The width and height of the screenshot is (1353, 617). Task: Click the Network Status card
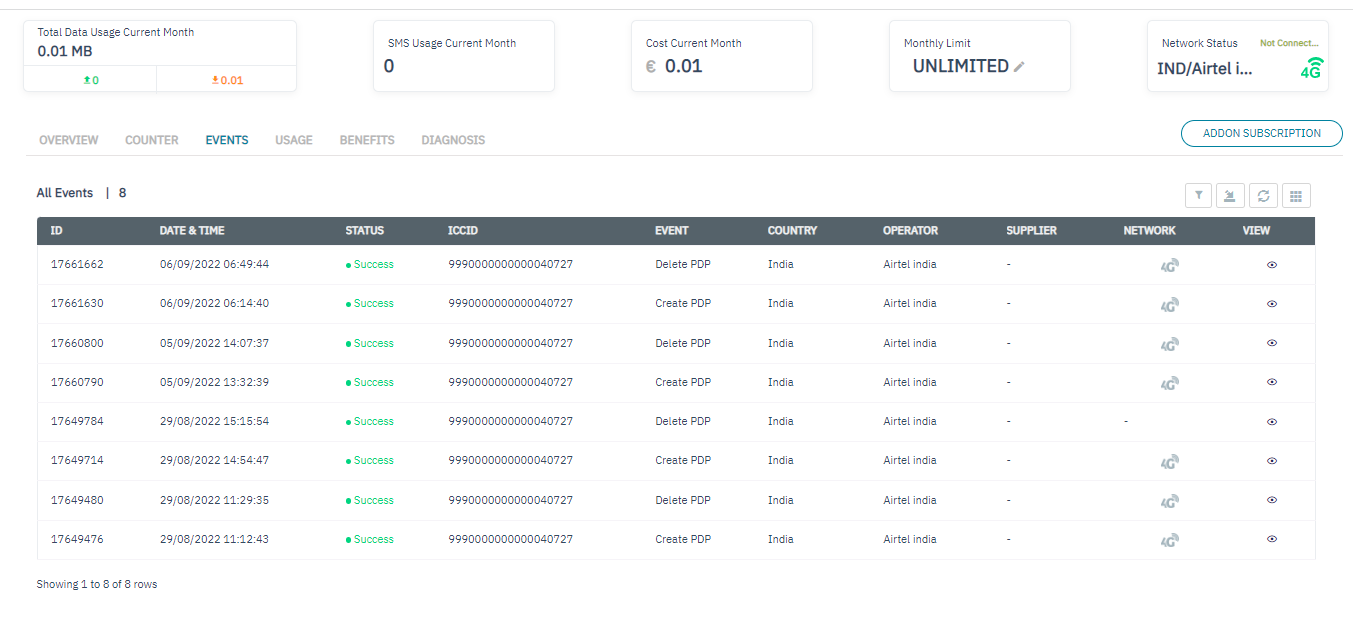pos(1237,57)
